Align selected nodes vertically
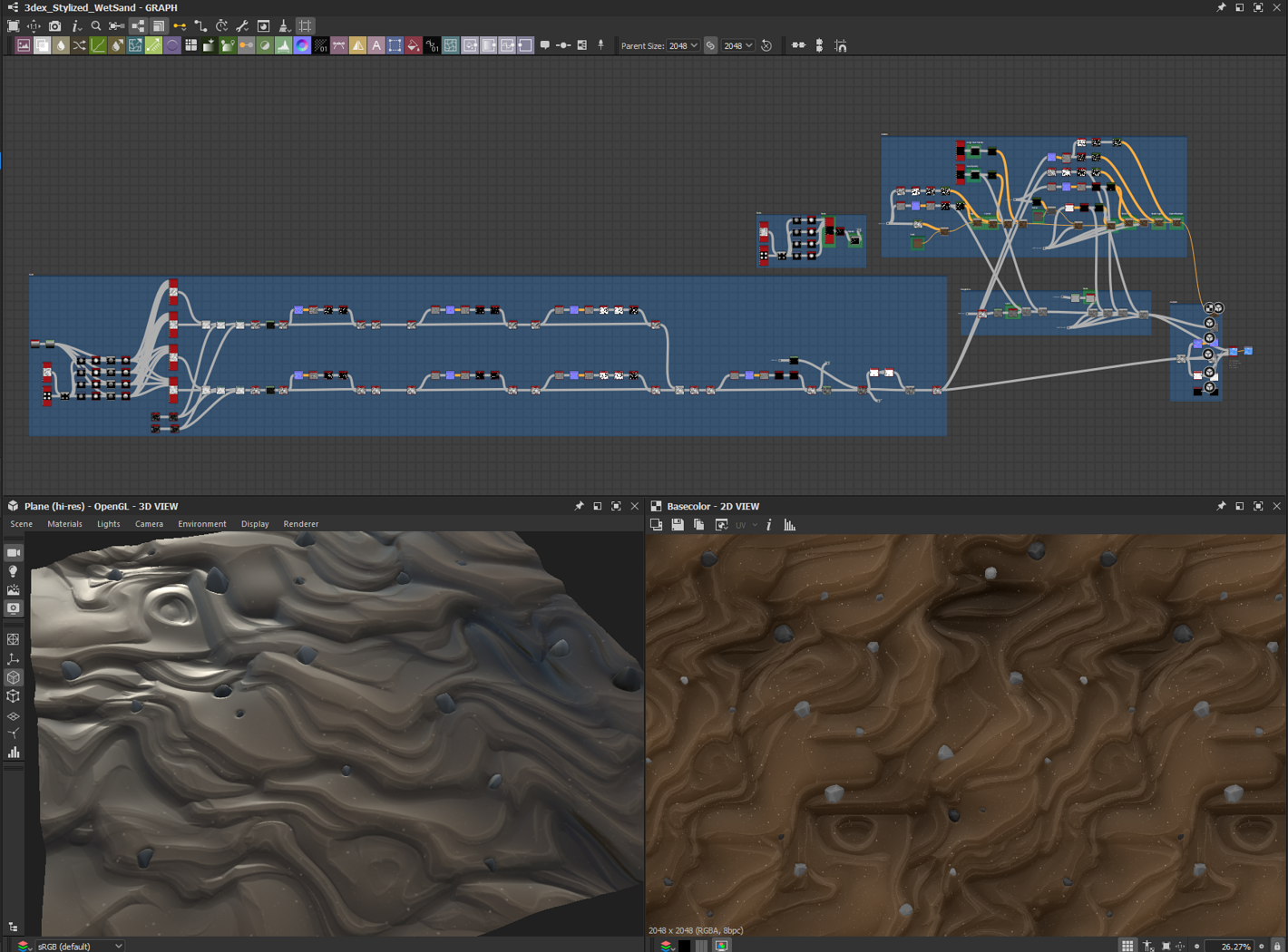Image resolution: width=1288 pixels, height=952 pixels. coord(819,45)
